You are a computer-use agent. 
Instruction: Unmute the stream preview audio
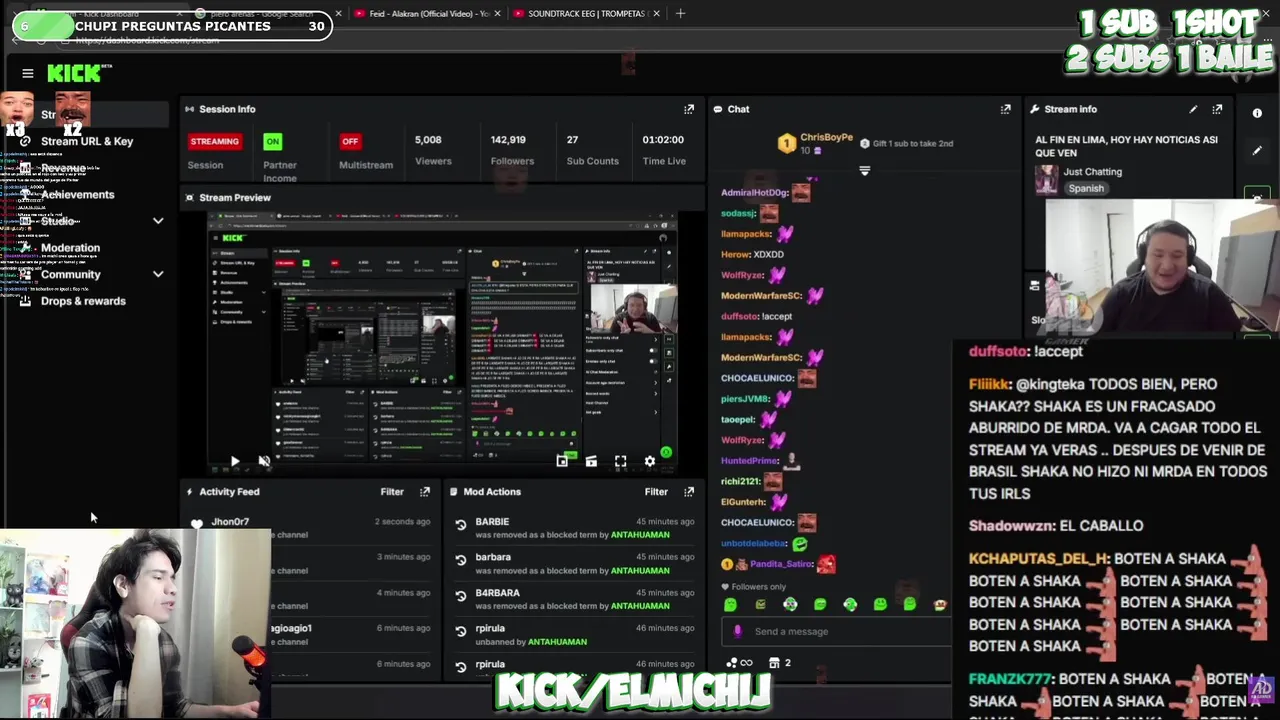point(264,461)
